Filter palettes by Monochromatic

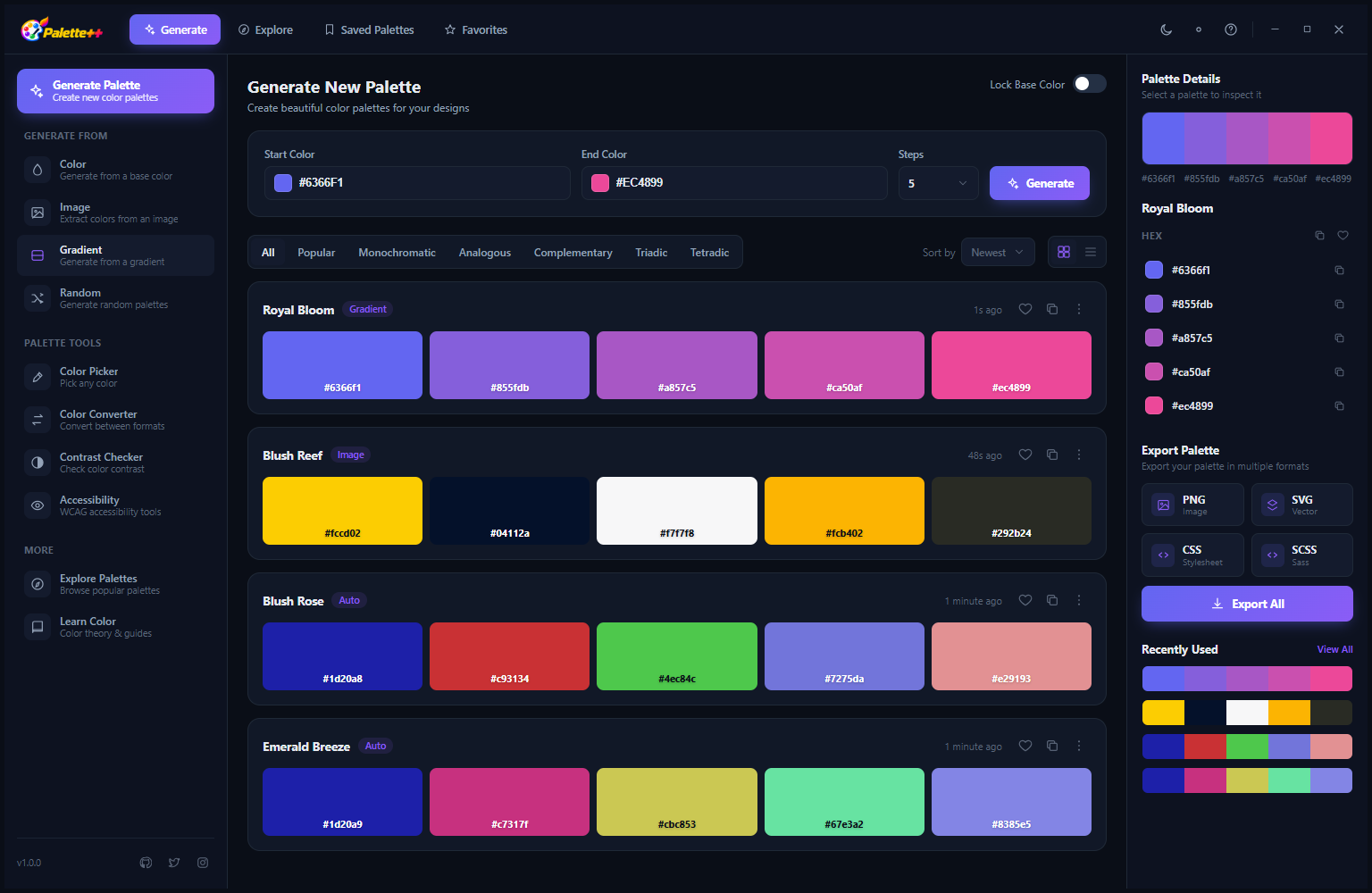[x=397, y=253]
